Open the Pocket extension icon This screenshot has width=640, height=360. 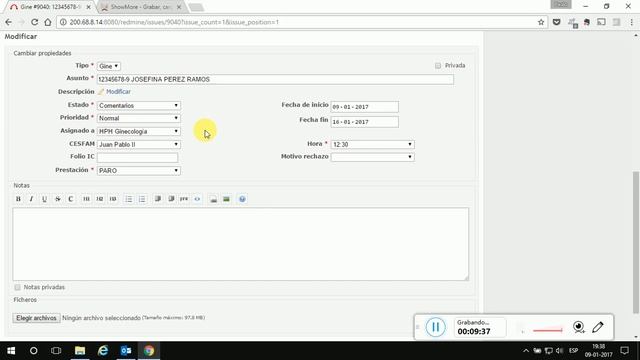coord(556,22)
